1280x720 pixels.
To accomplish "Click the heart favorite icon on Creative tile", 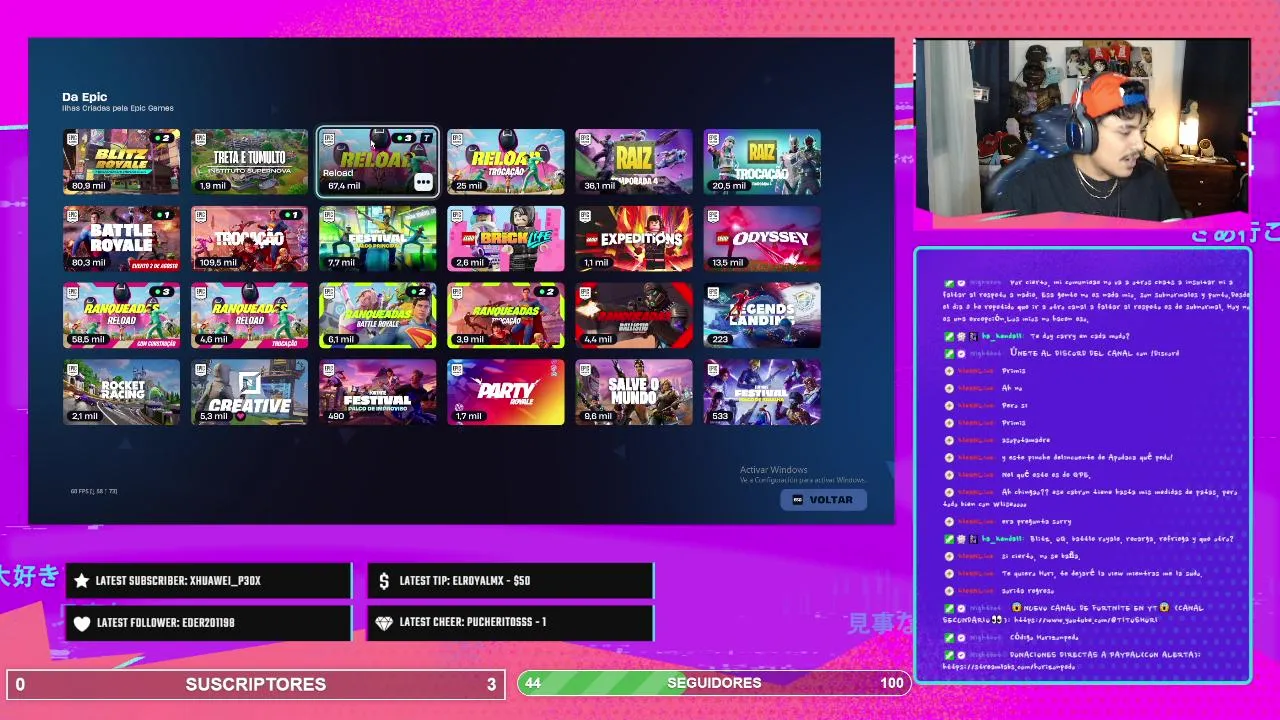I will 240,416.
